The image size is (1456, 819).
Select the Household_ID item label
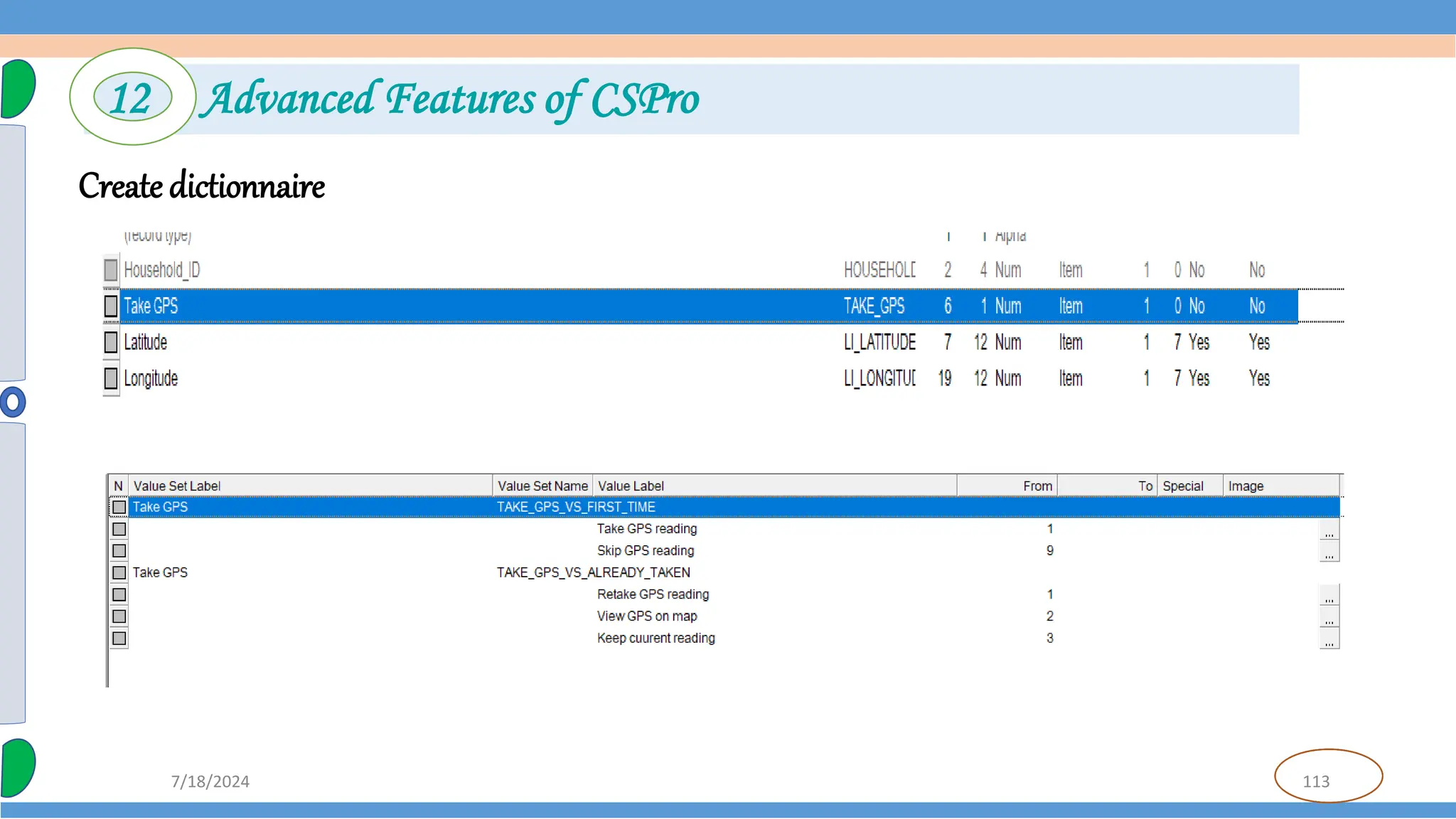[x=162, y=270]
